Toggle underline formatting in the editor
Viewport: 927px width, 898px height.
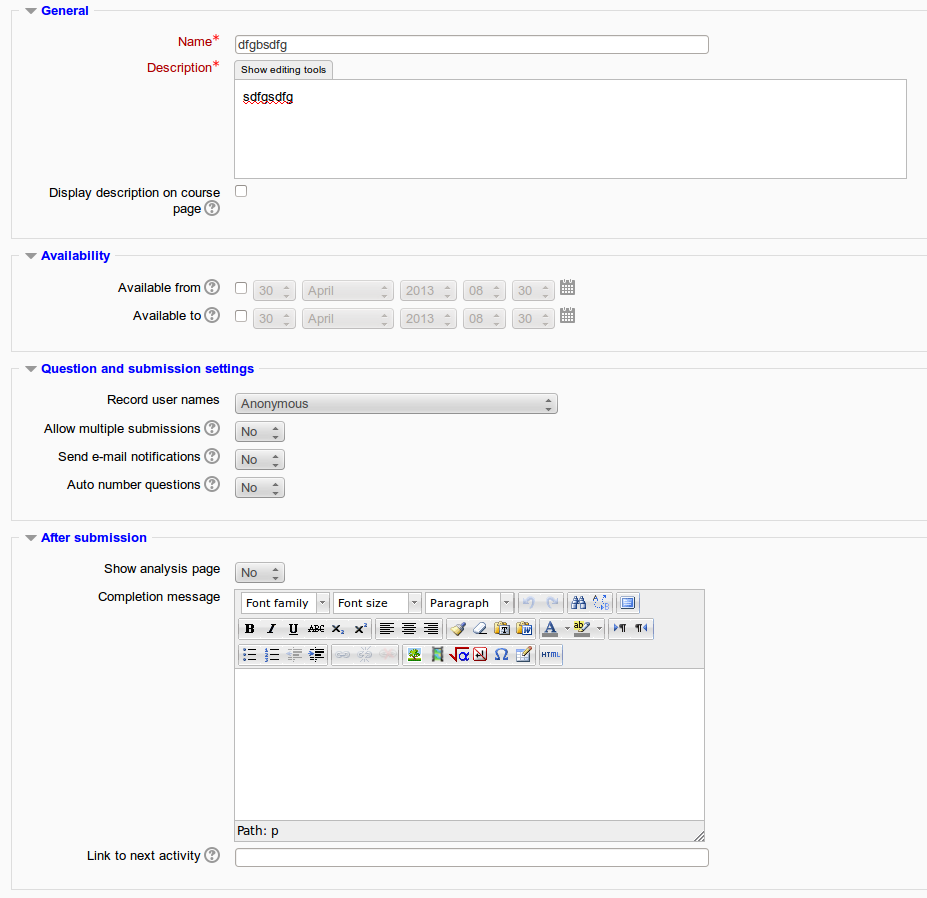tap(293, 628)
